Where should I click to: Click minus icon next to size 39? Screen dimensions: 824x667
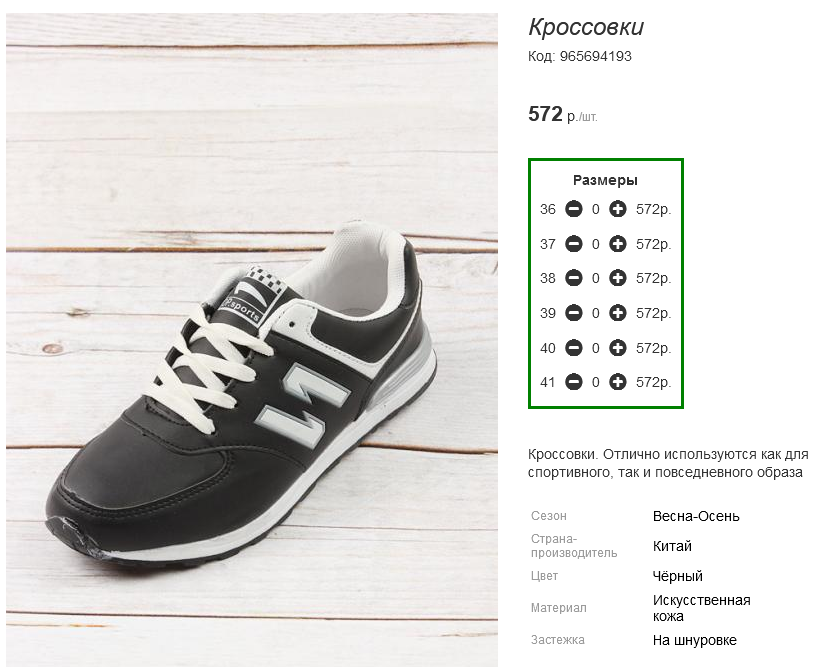click(x=573, y=313)
